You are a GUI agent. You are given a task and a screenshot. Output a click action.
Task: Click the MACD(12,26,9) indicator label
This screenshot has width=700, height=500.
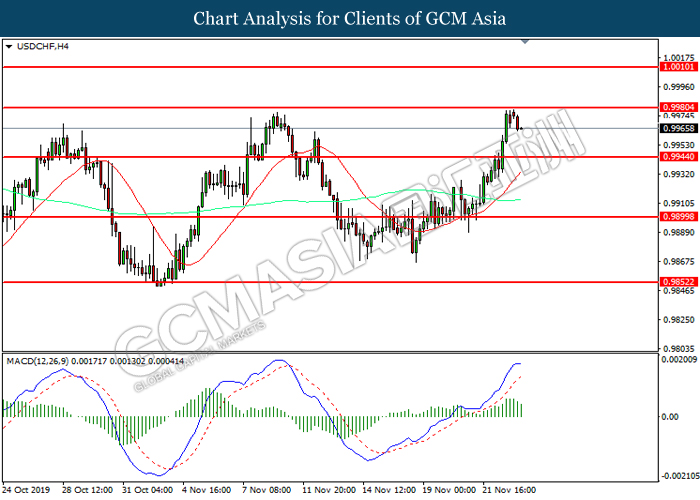point(41,359)
